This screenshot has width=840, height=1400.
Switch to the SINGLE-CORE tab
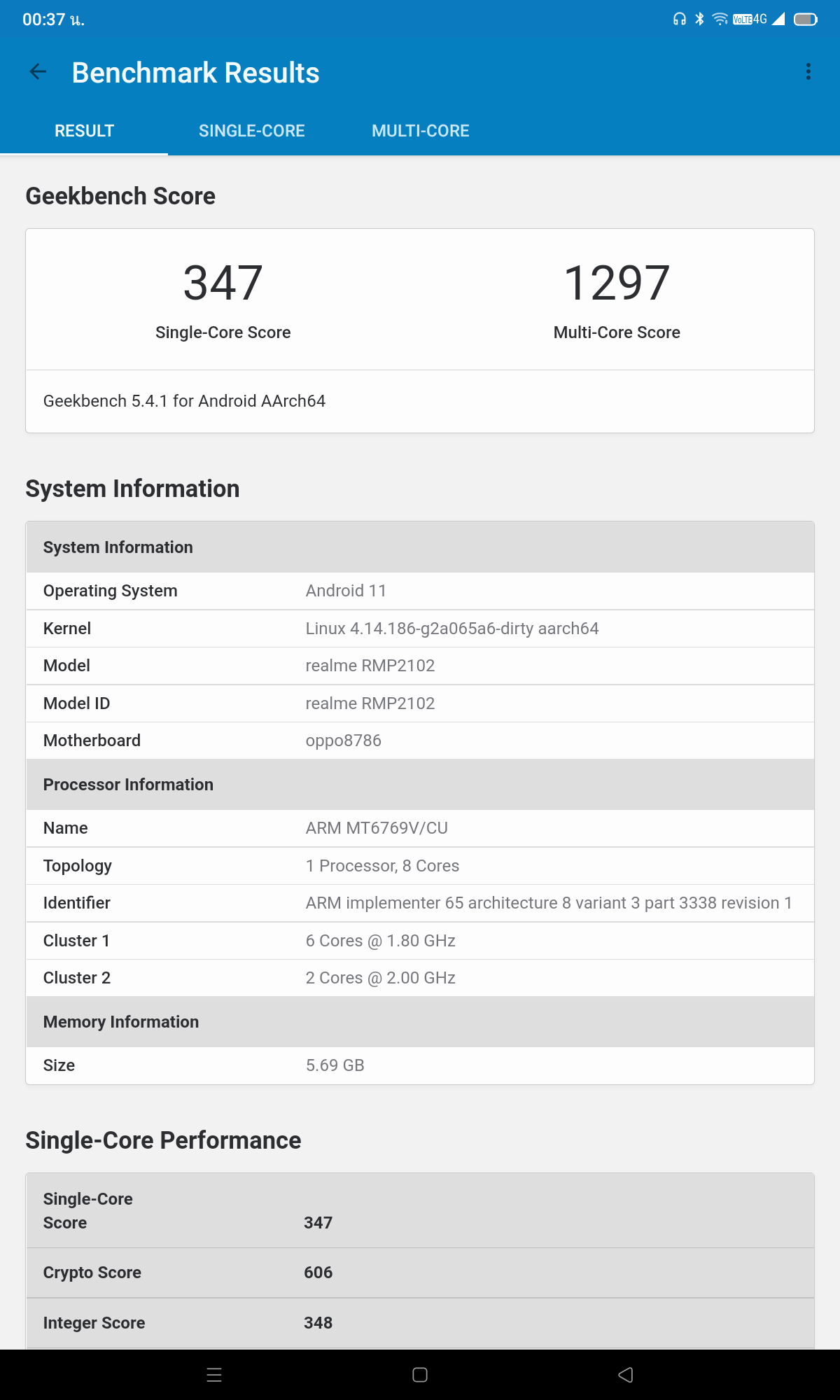[x=251, y=131]
